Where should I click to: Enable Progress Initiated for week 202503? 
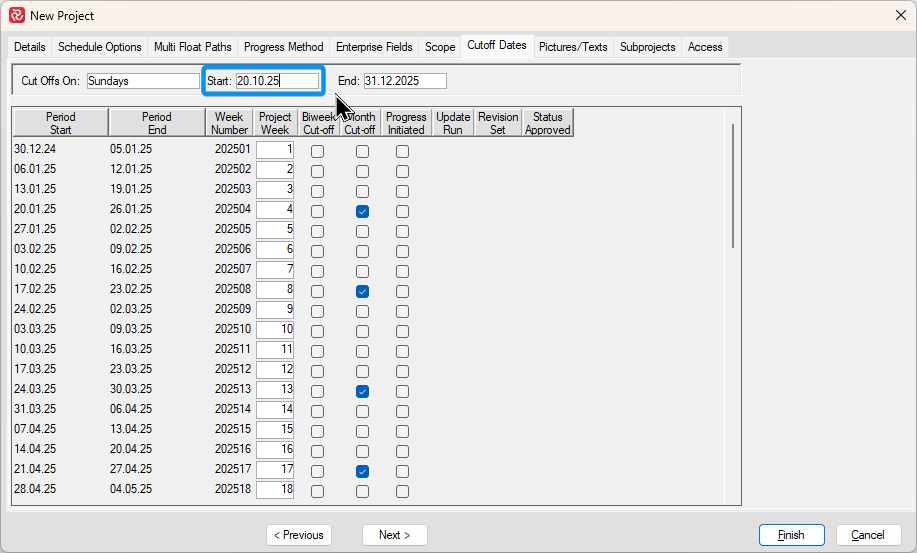(x=402, y=191)
